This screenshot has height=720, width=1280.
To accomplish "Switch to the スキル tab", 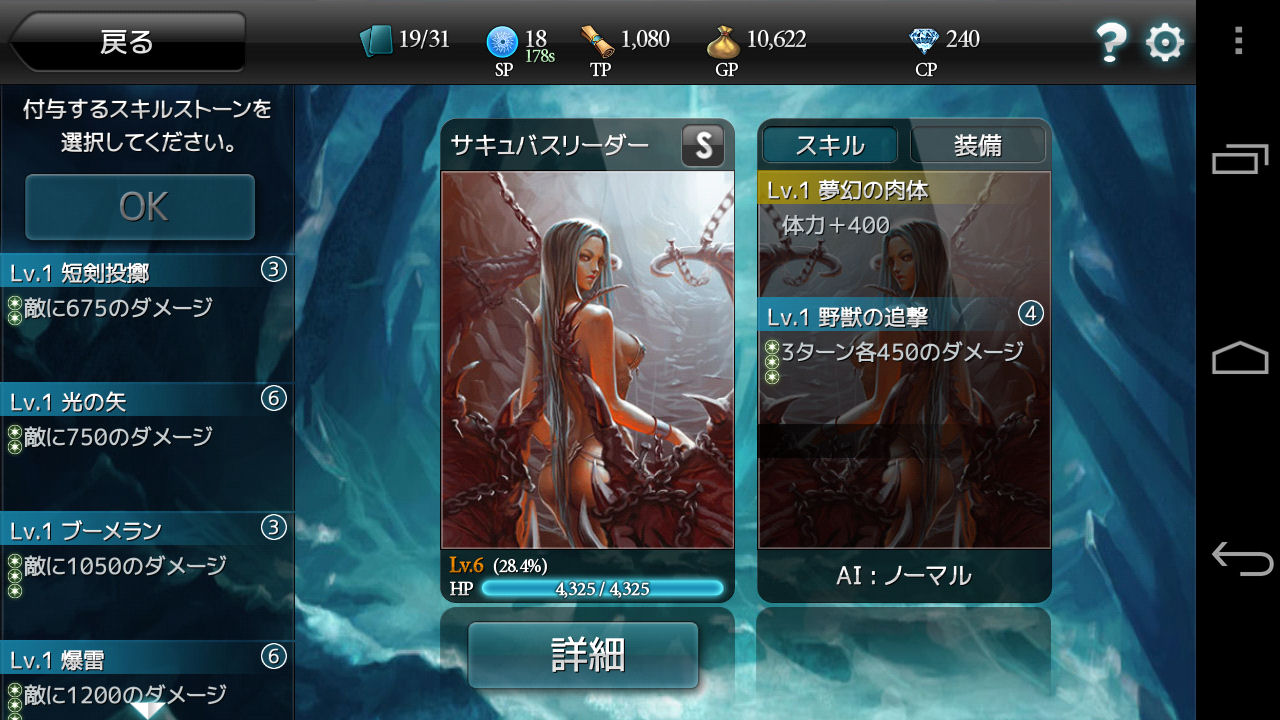I will pos(830,145).
